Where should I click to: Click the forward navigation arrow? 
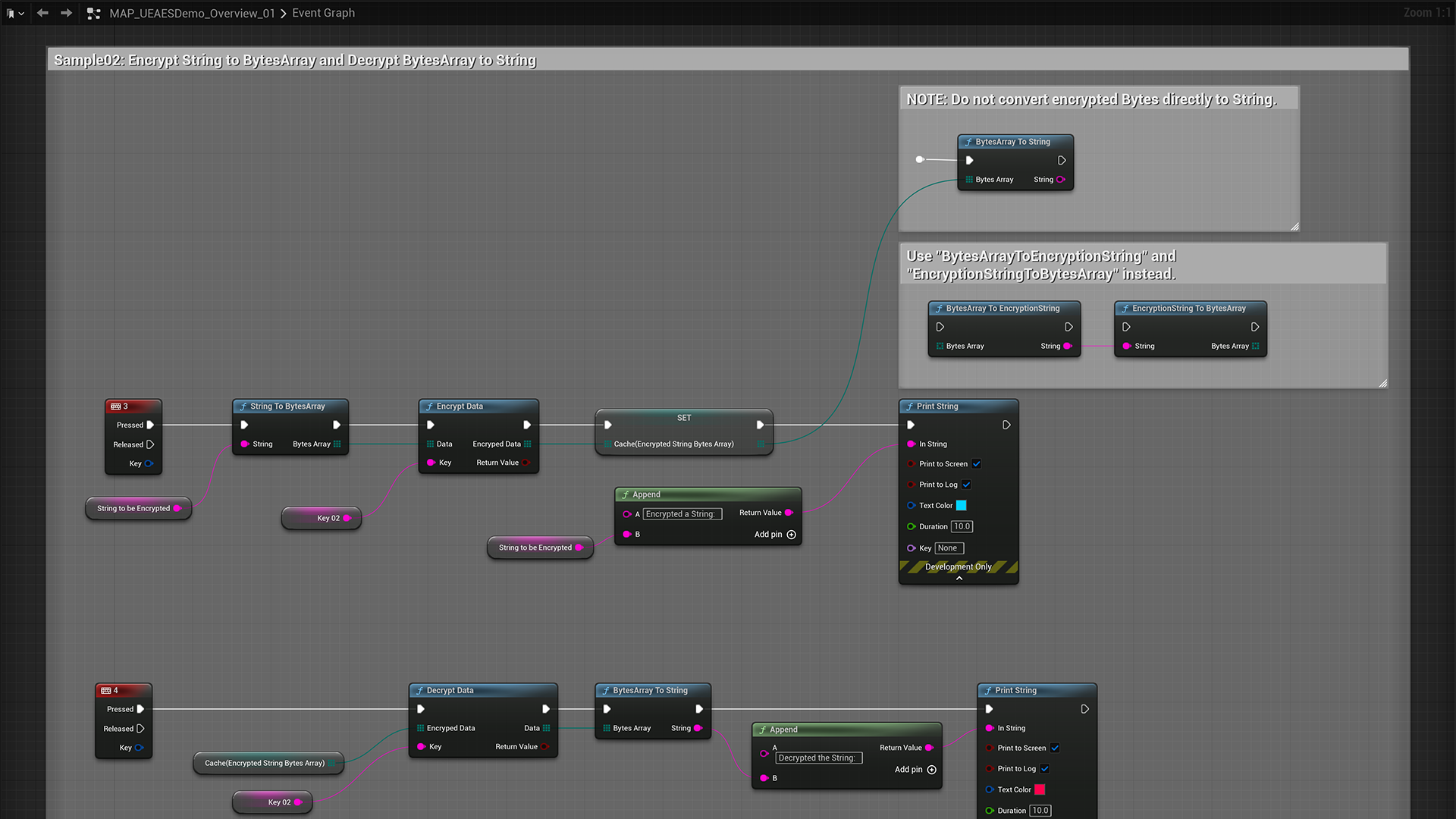[x=67, y=13]
